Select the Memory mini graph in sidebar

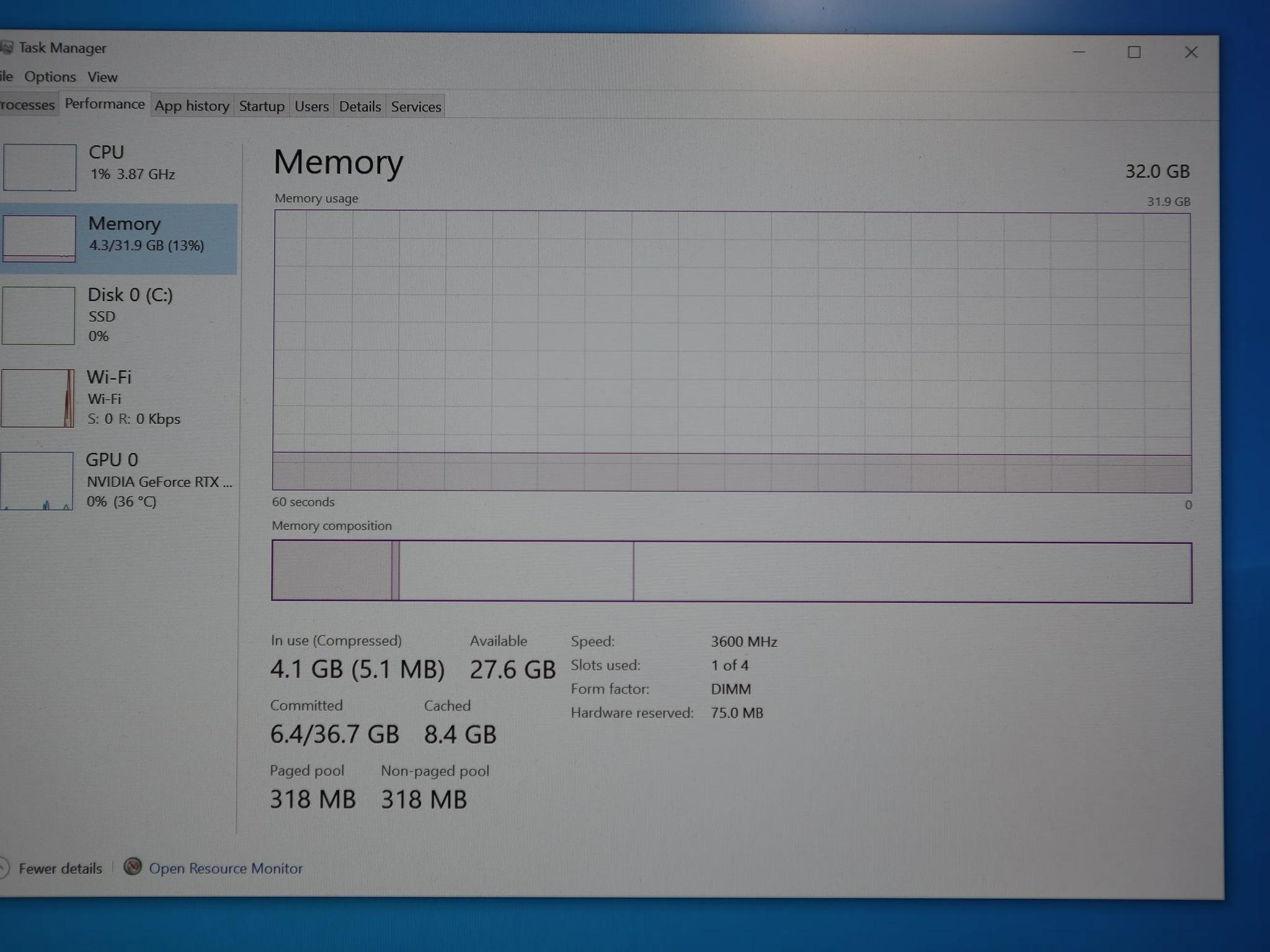click(38, 239)
